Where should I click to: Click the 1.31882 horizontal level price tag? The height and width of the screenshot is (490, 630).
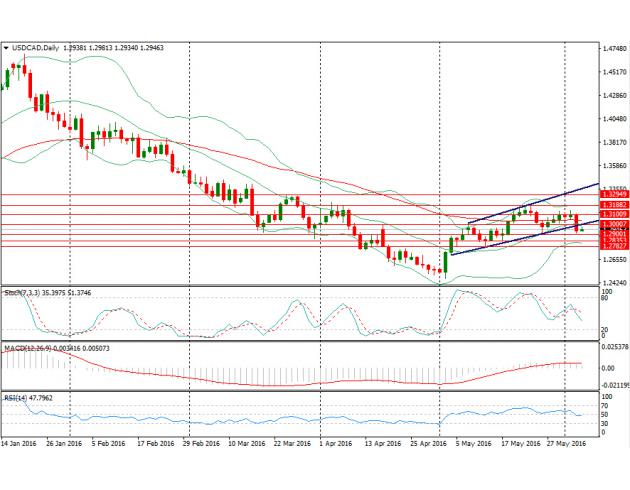click(x=612, y=204)
